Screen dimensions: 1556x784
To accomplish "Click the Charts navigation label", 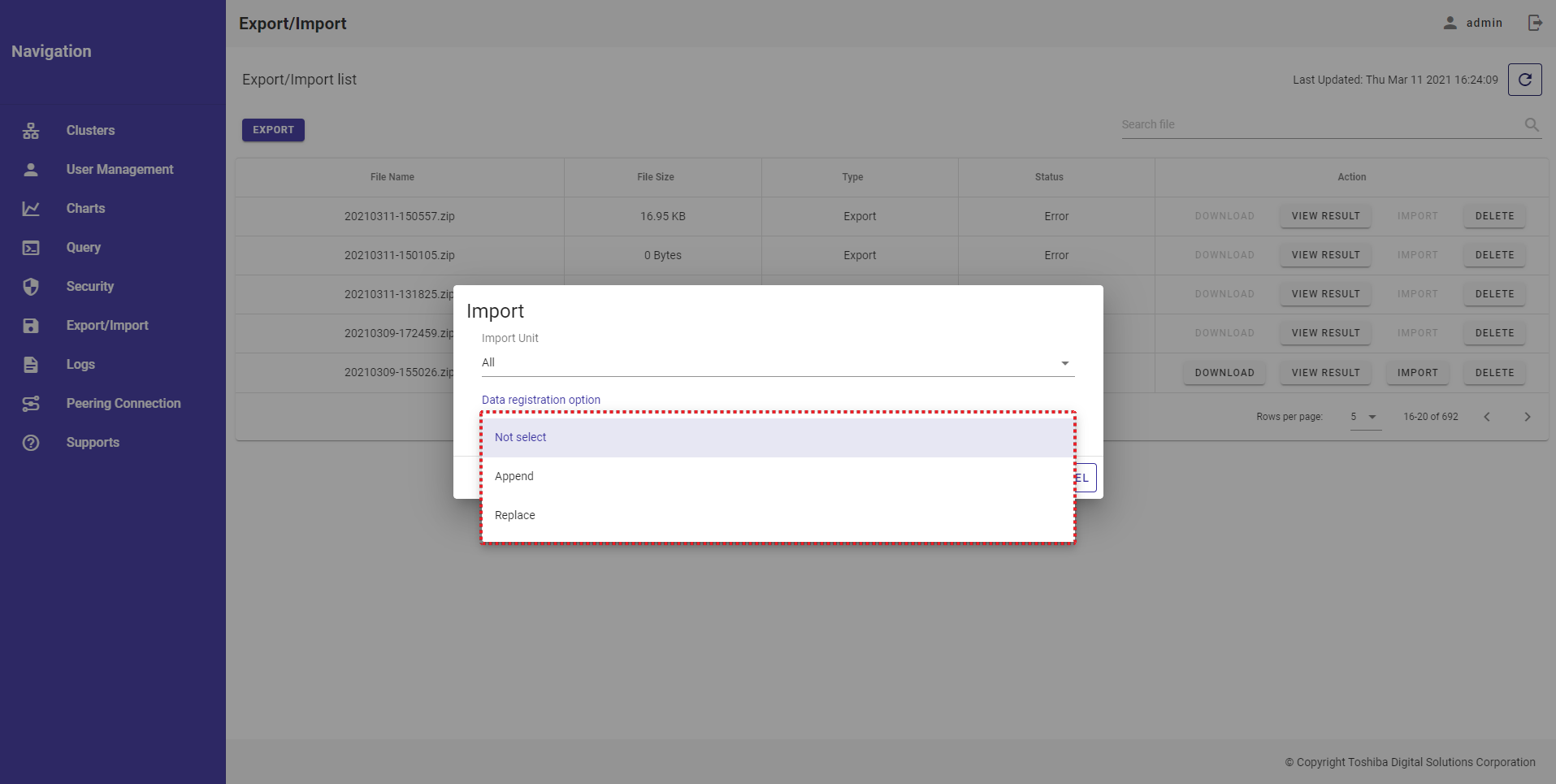I will pyautogui.click(x=85, y=209).
